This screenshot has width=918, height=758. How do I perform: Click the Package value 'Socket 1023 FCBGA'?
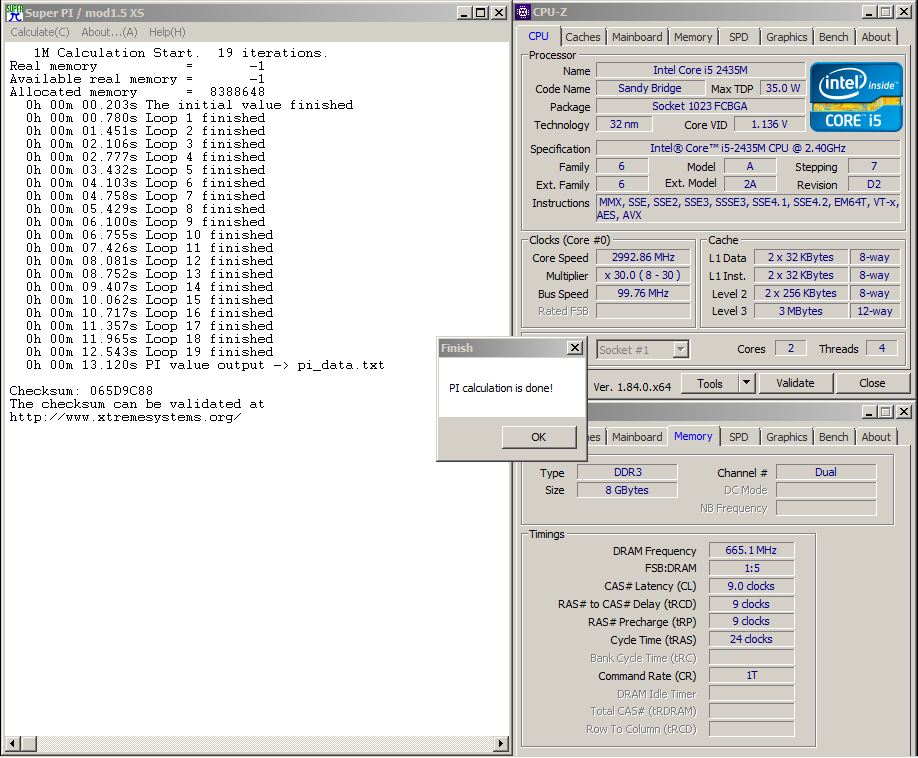click(700, 107)
